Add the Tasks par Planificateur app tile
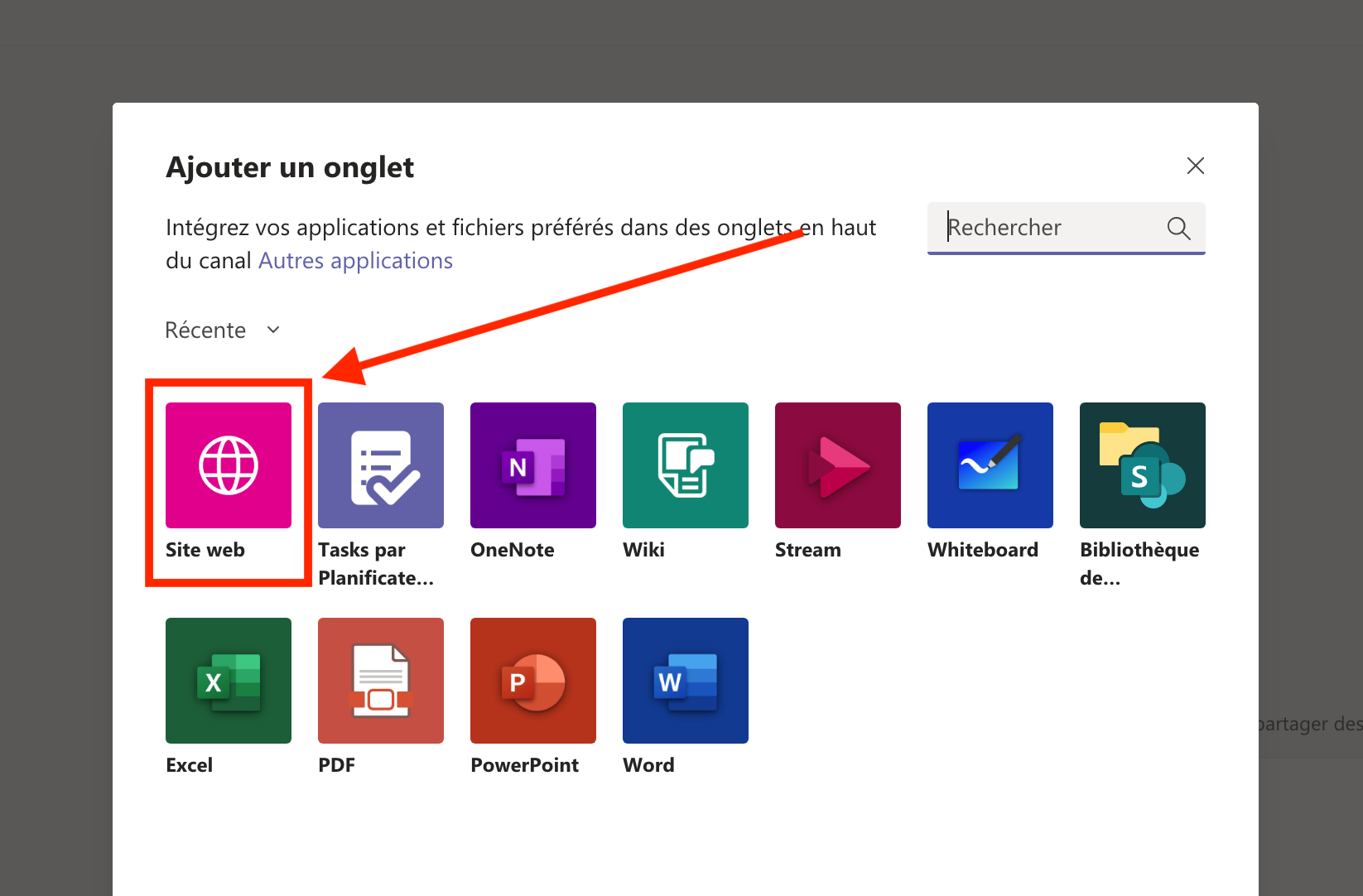This screenshot has height=896, width=1363. tap(381, 465)
